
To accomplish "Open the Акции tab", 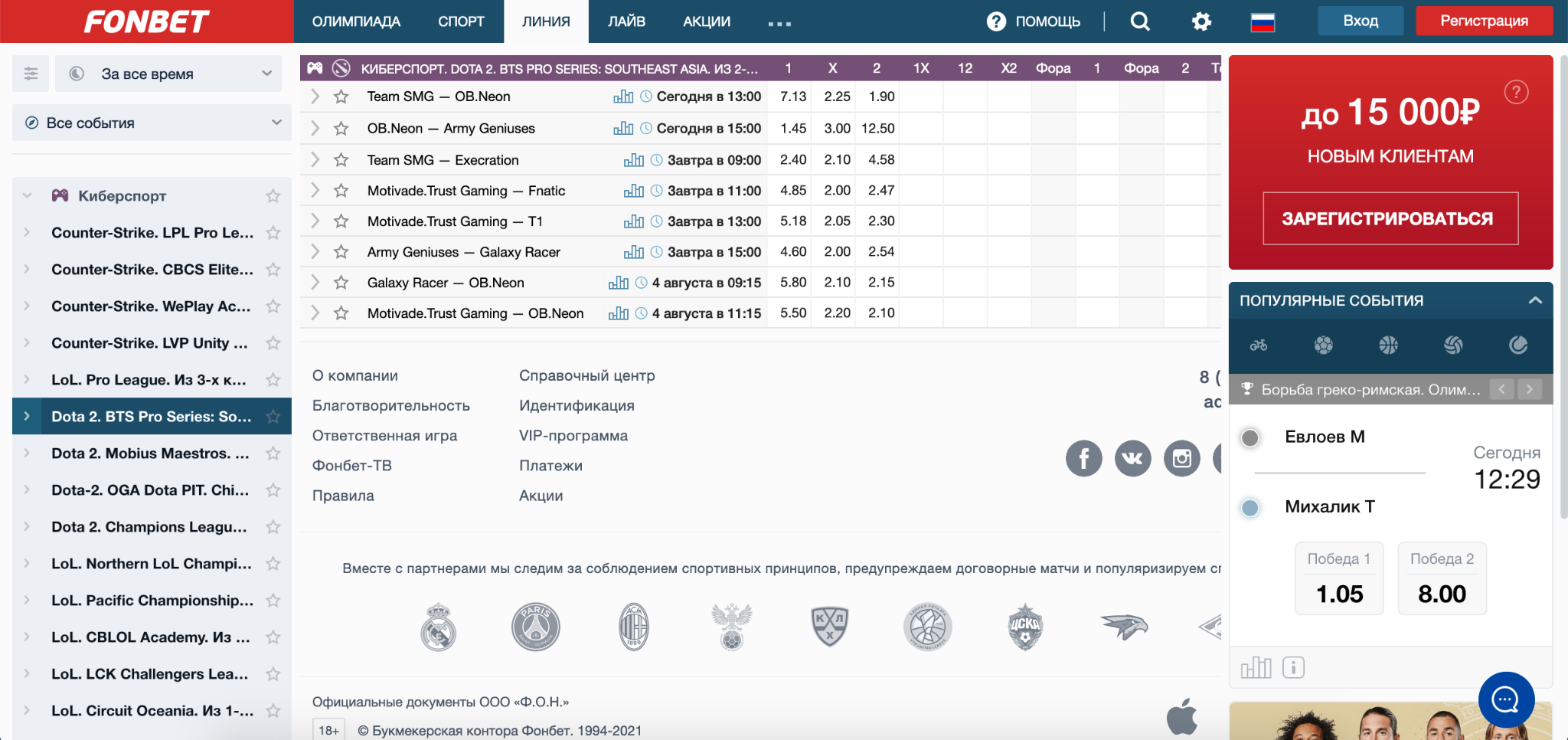I will [707, 21].
